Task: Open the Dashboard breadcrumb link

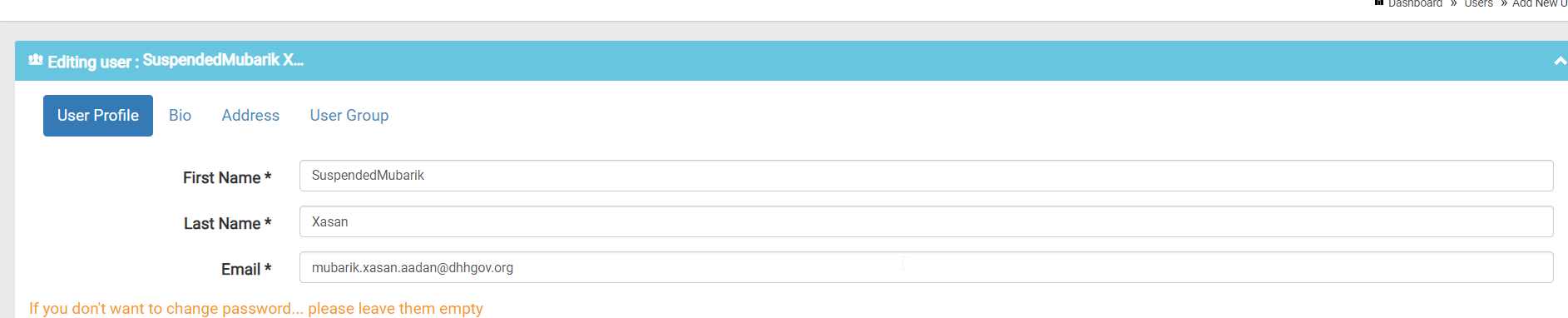Action: coord(1415,3)
